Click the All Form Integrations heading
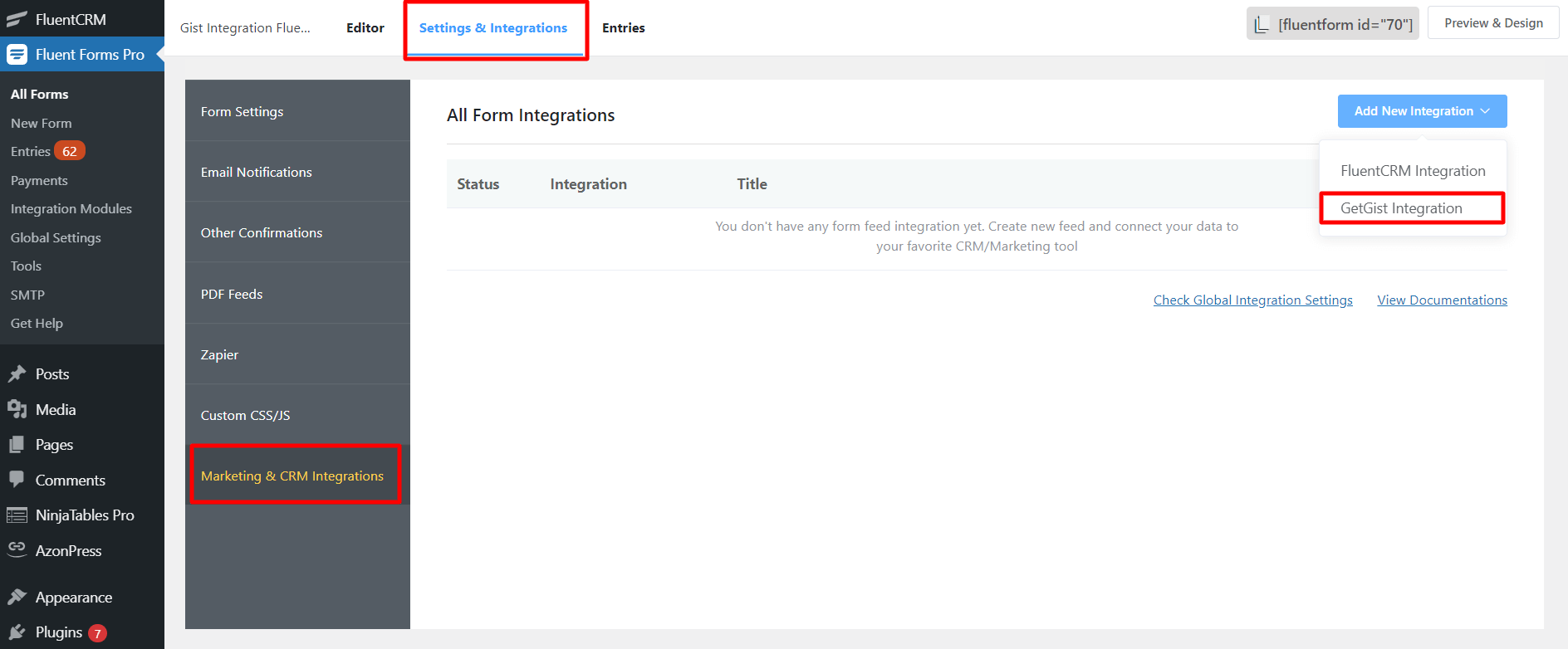 click(x=531, y=115)
